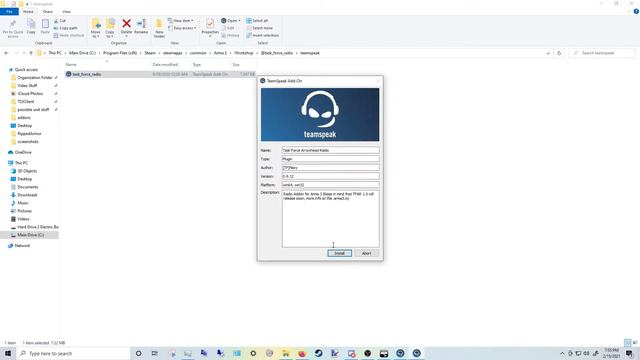Click Paste shortcut in the ribbon
Image resolution: width=640 pixels, height=360 pixels.
pyautogui.click(x=69, y=36)
